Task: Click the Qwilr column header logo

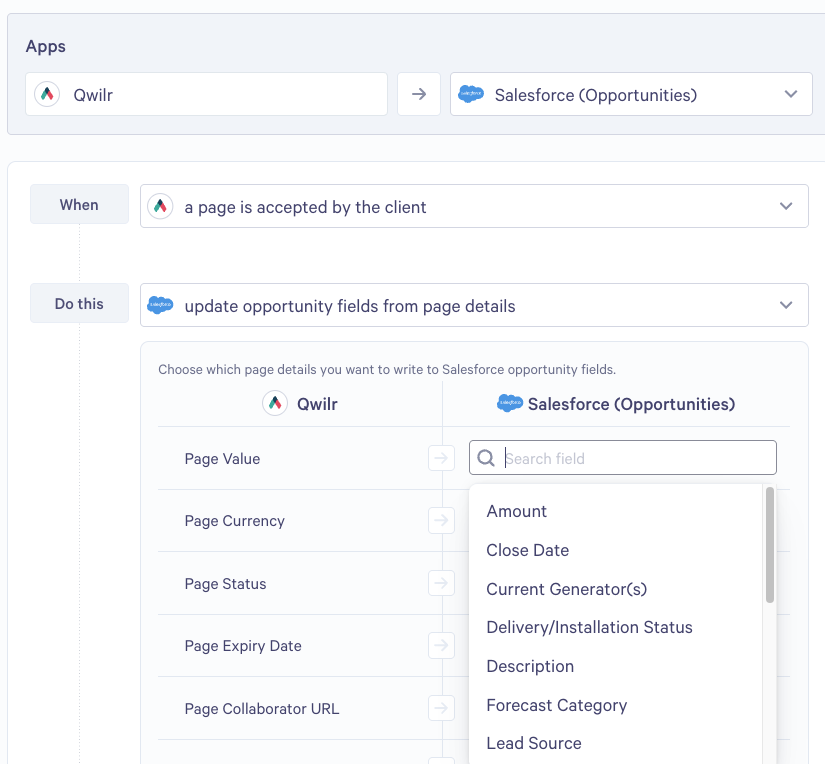Action: click(275, 404)
